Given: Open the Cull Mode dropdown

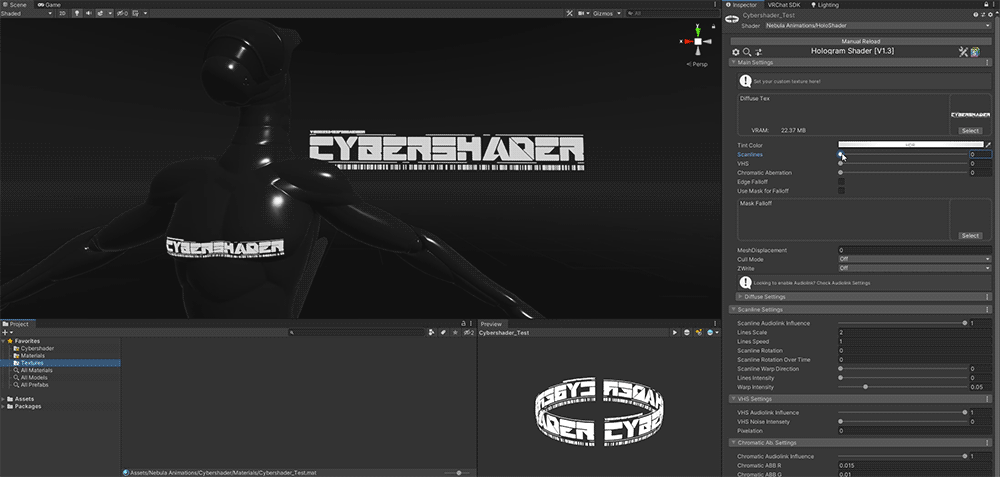Looking at the screenshot, I should click(x=914, y=259).
